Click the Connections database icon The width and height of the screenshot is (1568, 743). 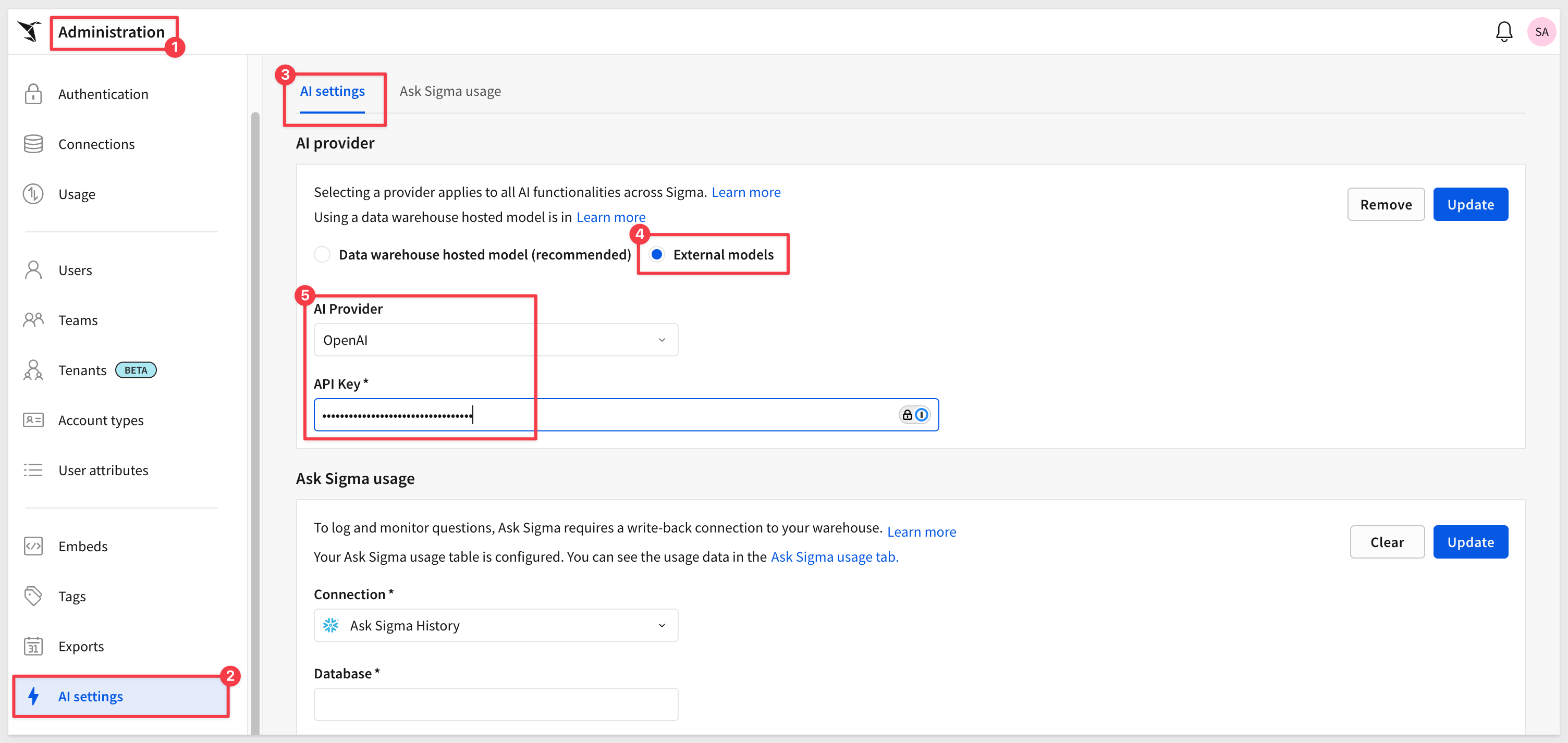pos(33,144)
